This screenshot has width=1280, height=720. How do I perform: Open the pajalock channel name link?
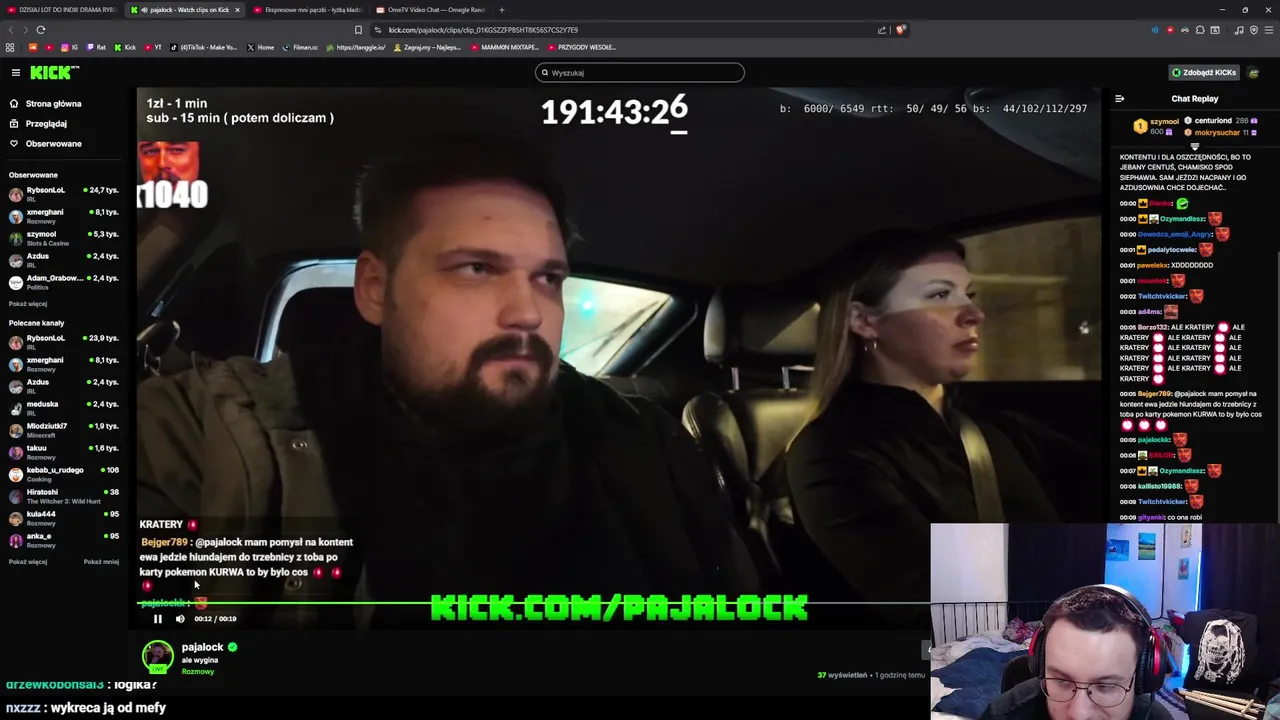click(x=202, y=647)
